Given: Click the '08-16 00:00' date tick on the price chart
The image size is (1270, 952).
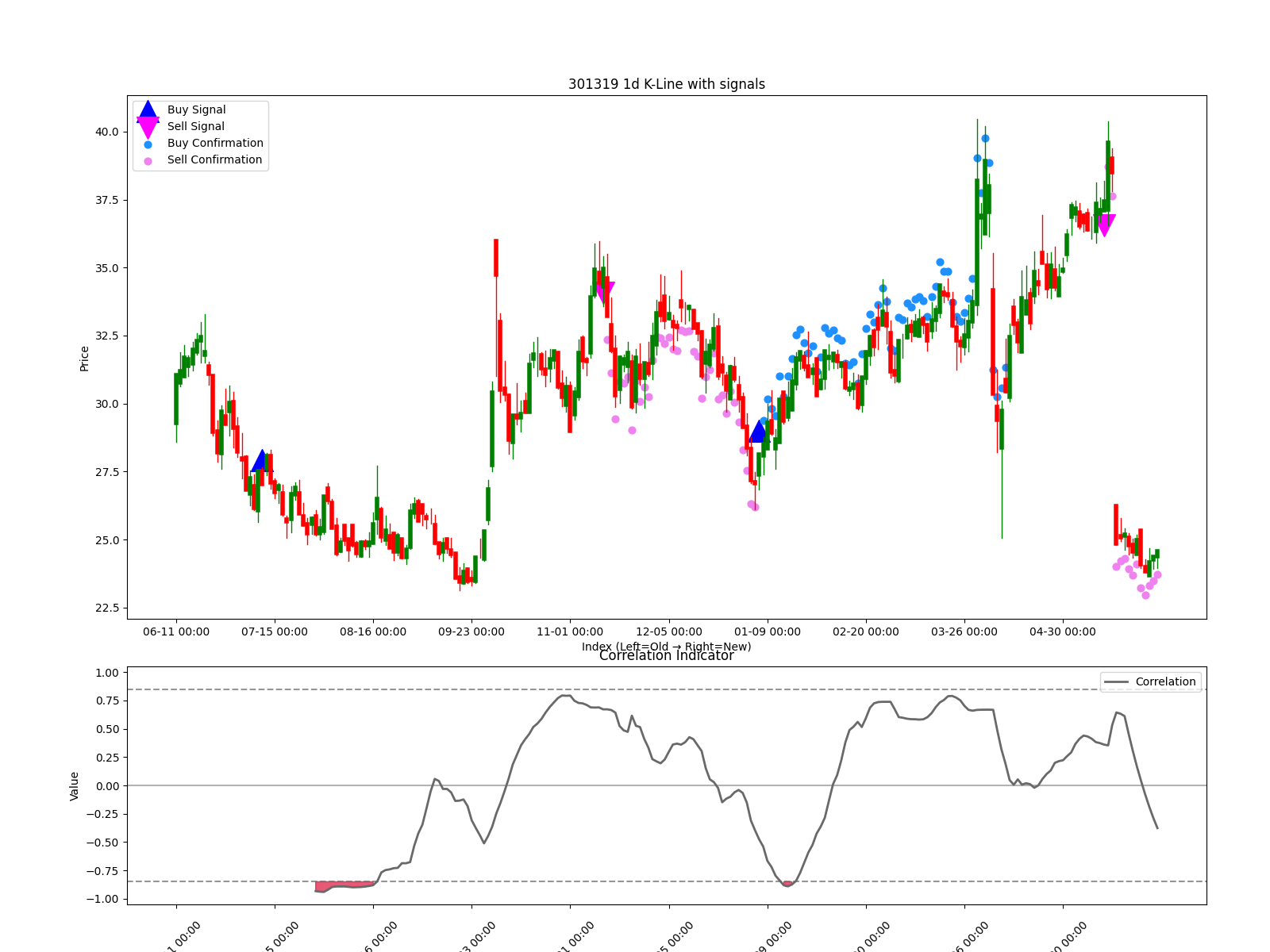Looking at the screenshot, I should click(373, 632).
